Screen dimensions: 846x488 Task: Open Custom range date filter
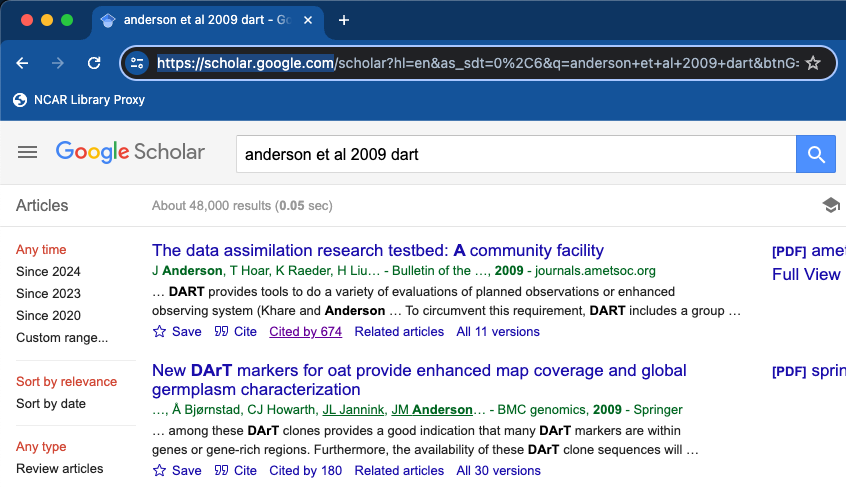(62, 337)
